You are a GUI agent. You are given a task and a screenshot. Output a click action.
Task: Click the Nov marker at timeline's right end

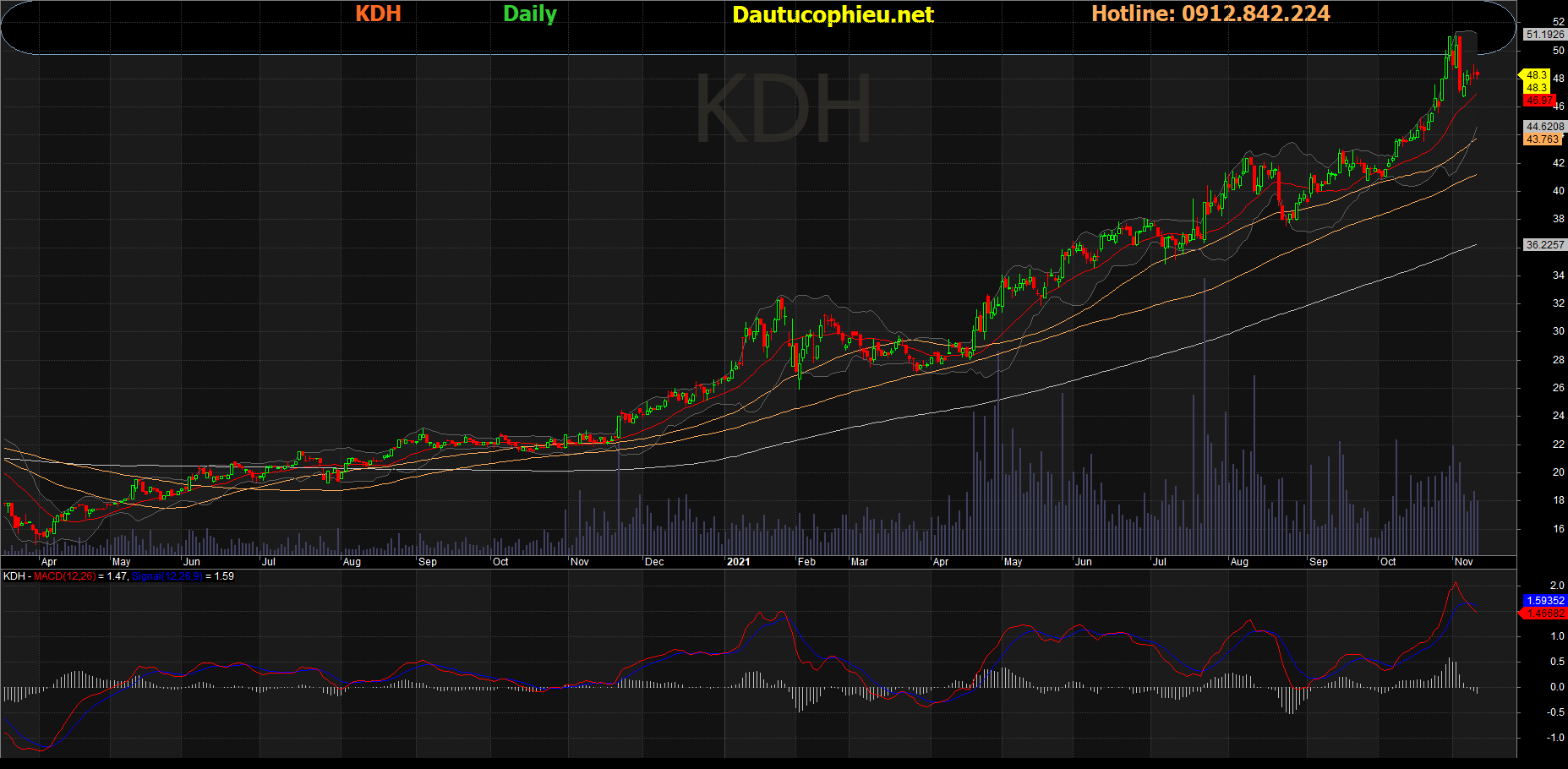click(1463, 562)
